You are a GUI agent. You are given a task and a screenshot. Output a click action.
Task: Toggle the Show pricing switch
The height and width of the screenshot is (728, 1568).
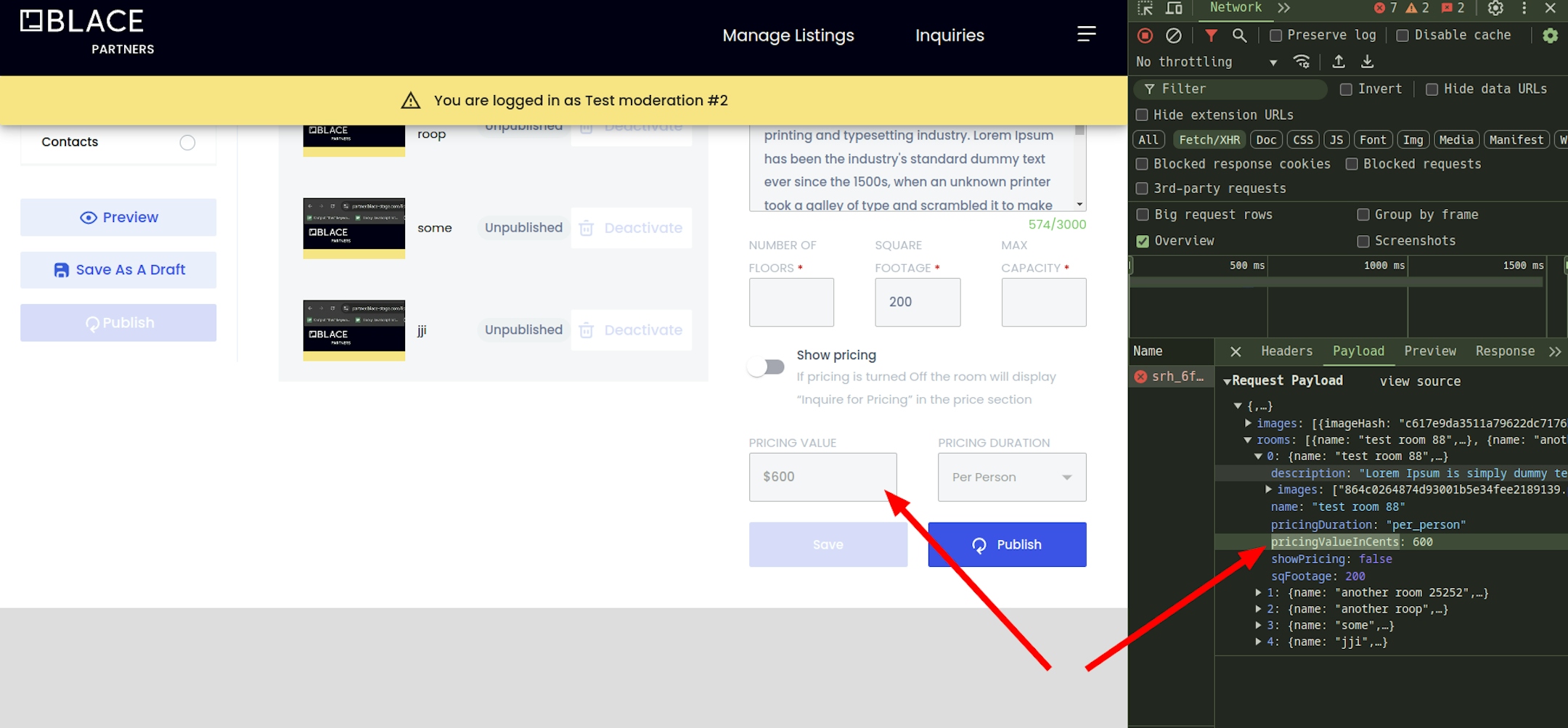point(767,367)
